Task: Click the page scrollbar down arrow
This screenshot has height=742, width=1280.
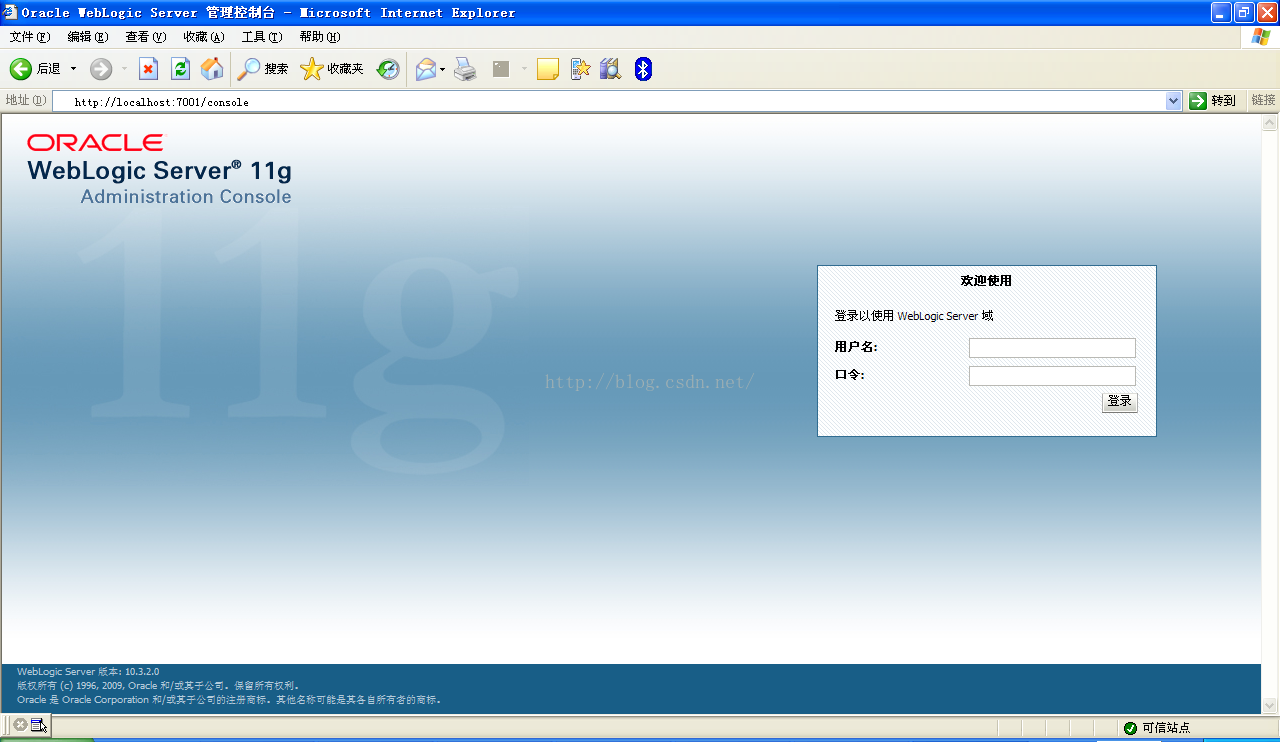Action: tap(1270, 705)
